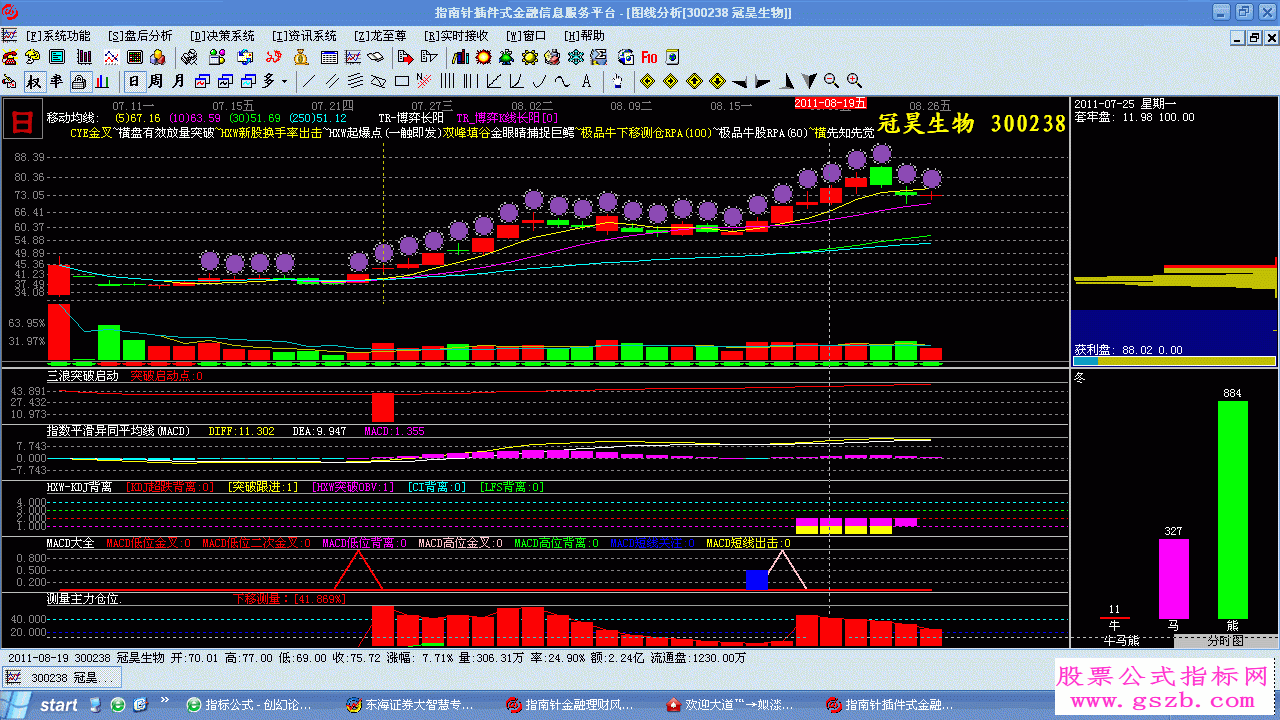
Task: Click the red sun icon in toolbar
Action: [x=484, y=57]
